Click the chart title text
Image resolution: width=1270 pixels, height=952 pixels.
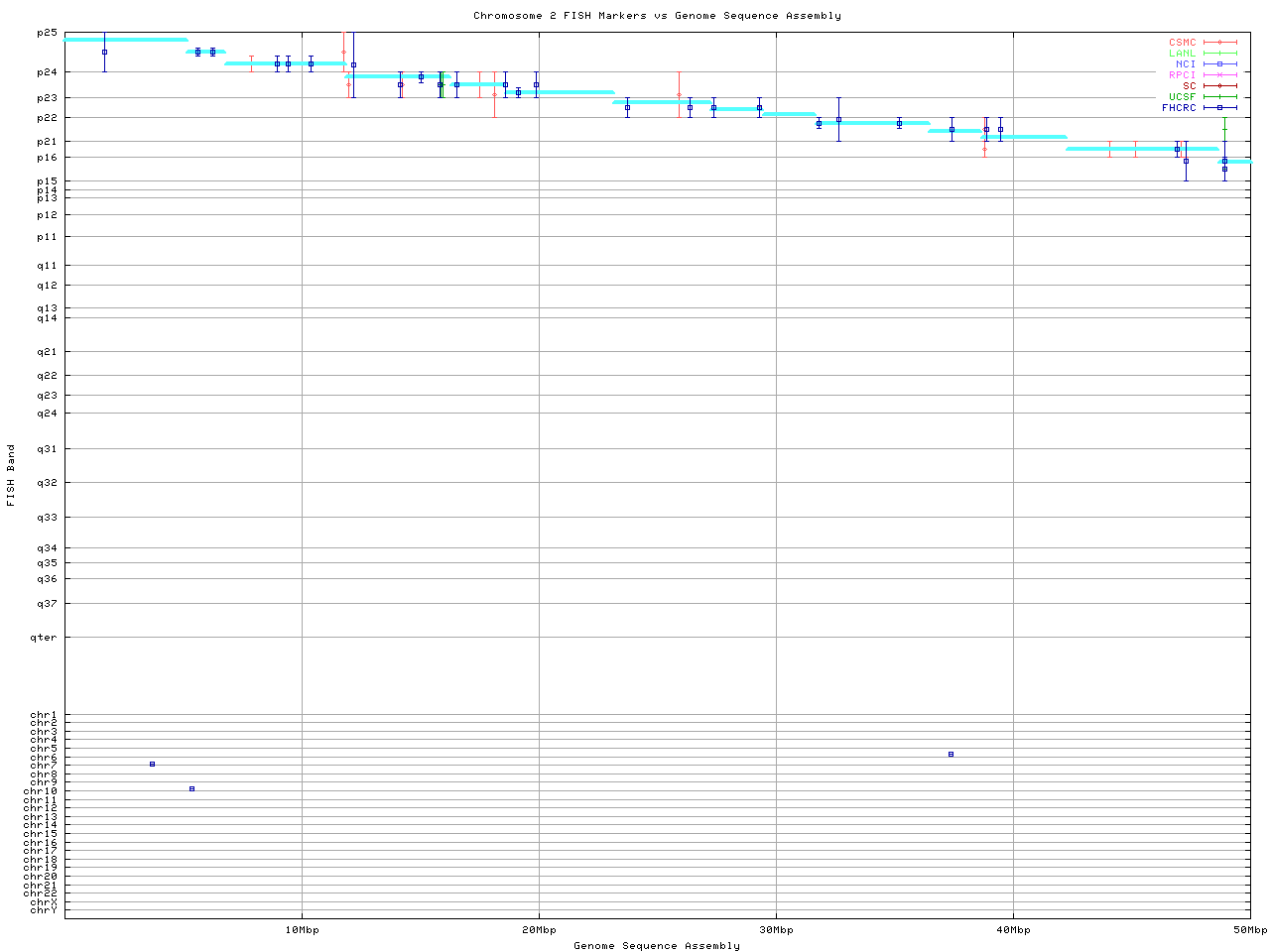tap(657, 16)
